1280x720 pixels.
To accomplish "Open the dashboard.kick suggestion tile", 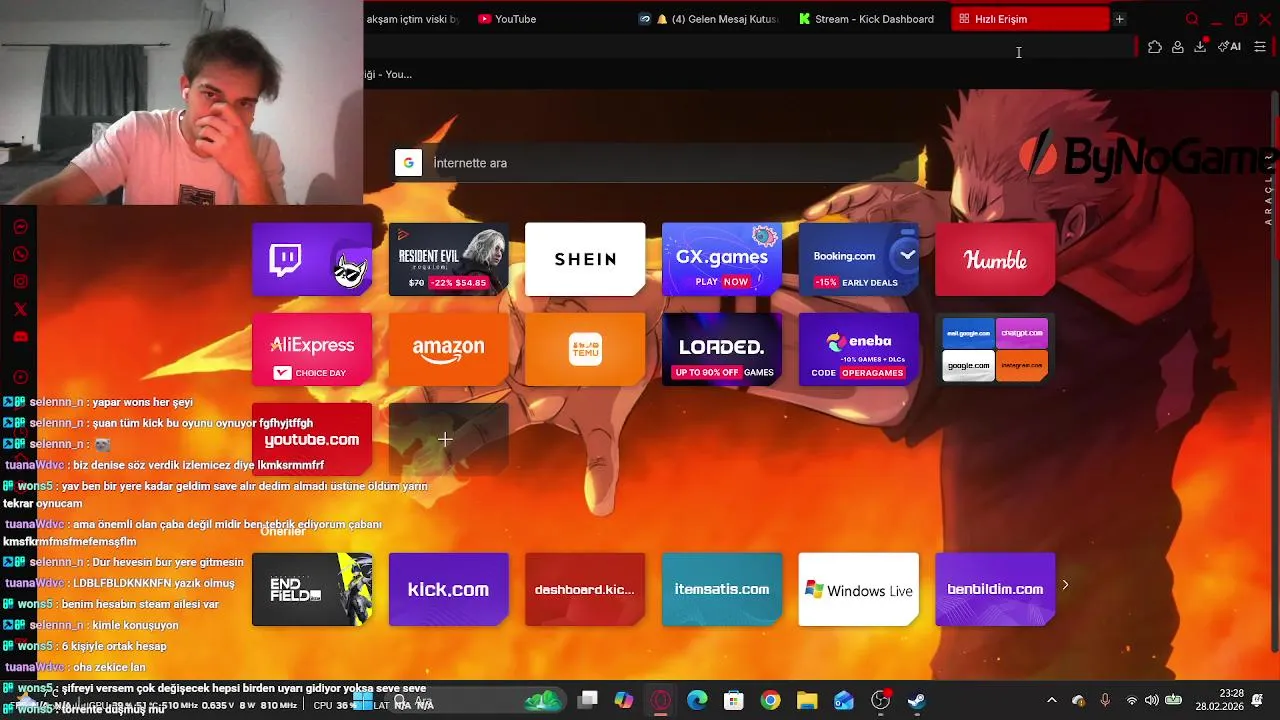I will click(x=585, y=589).
